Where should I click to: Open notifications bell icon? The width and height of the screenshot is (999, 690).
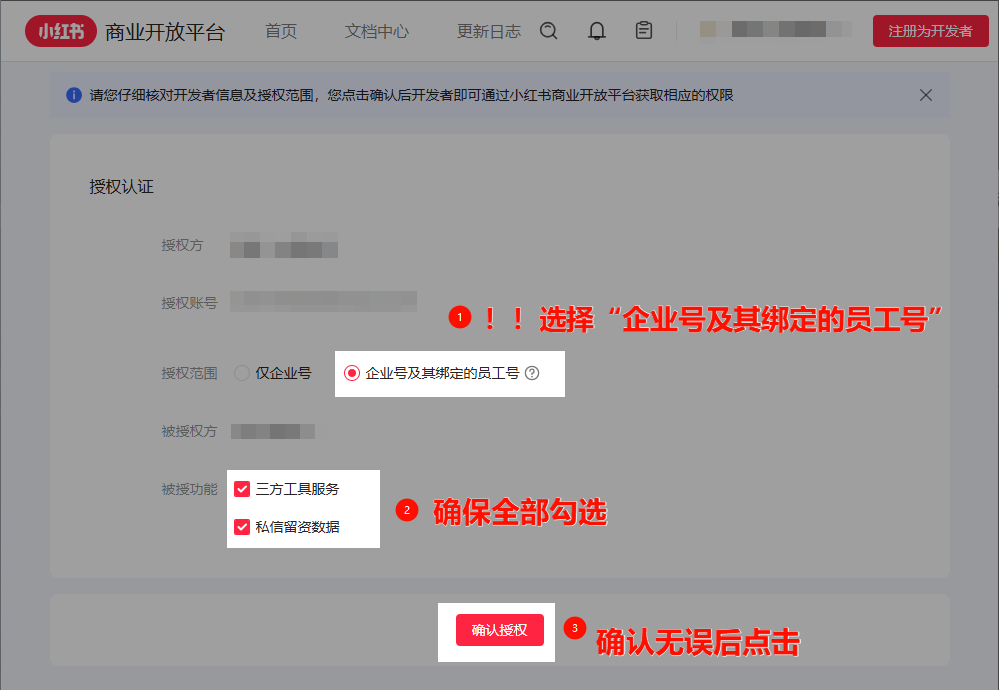[596, 31]
